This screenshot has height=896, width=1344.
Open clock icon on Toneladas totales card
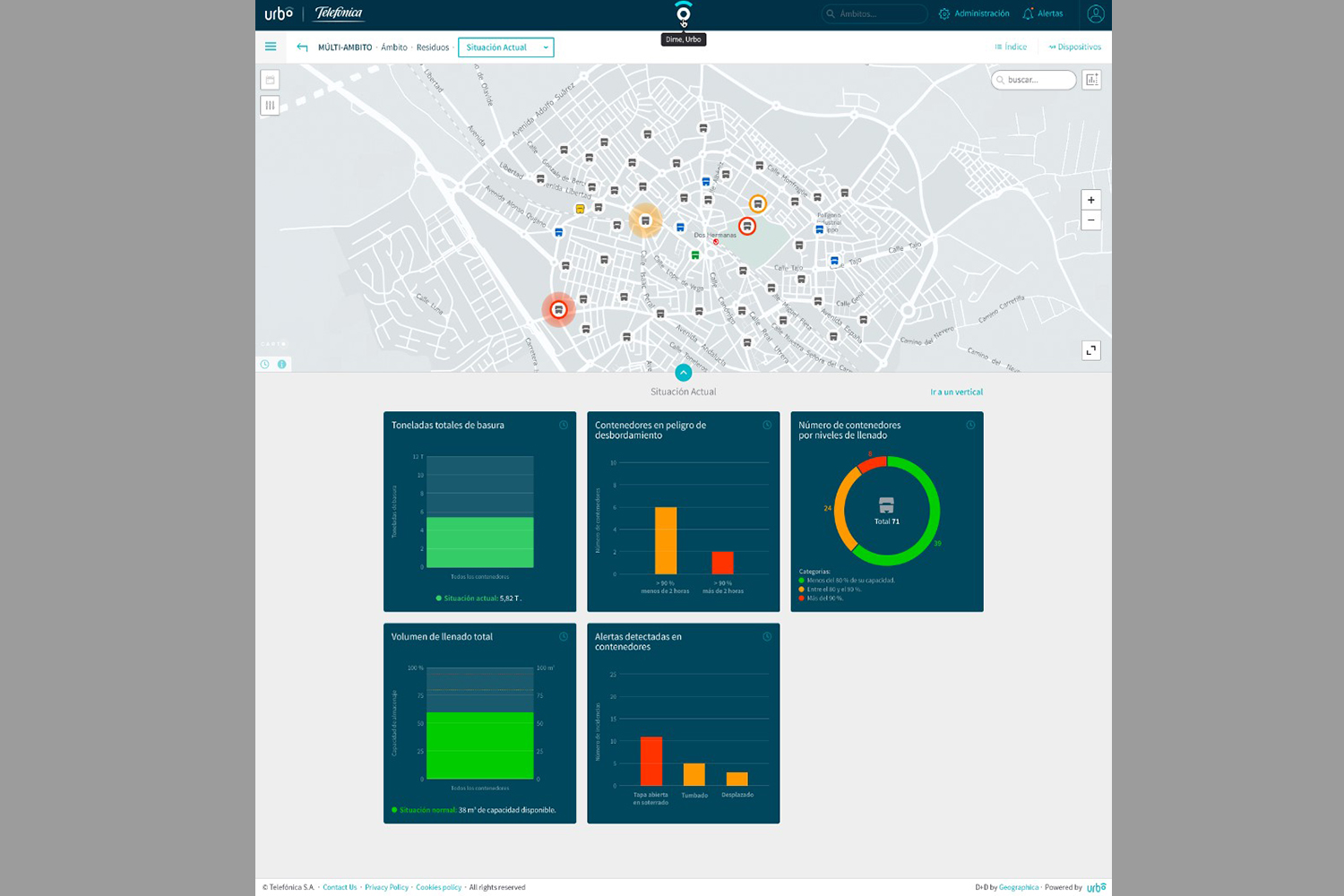[564, 425]
